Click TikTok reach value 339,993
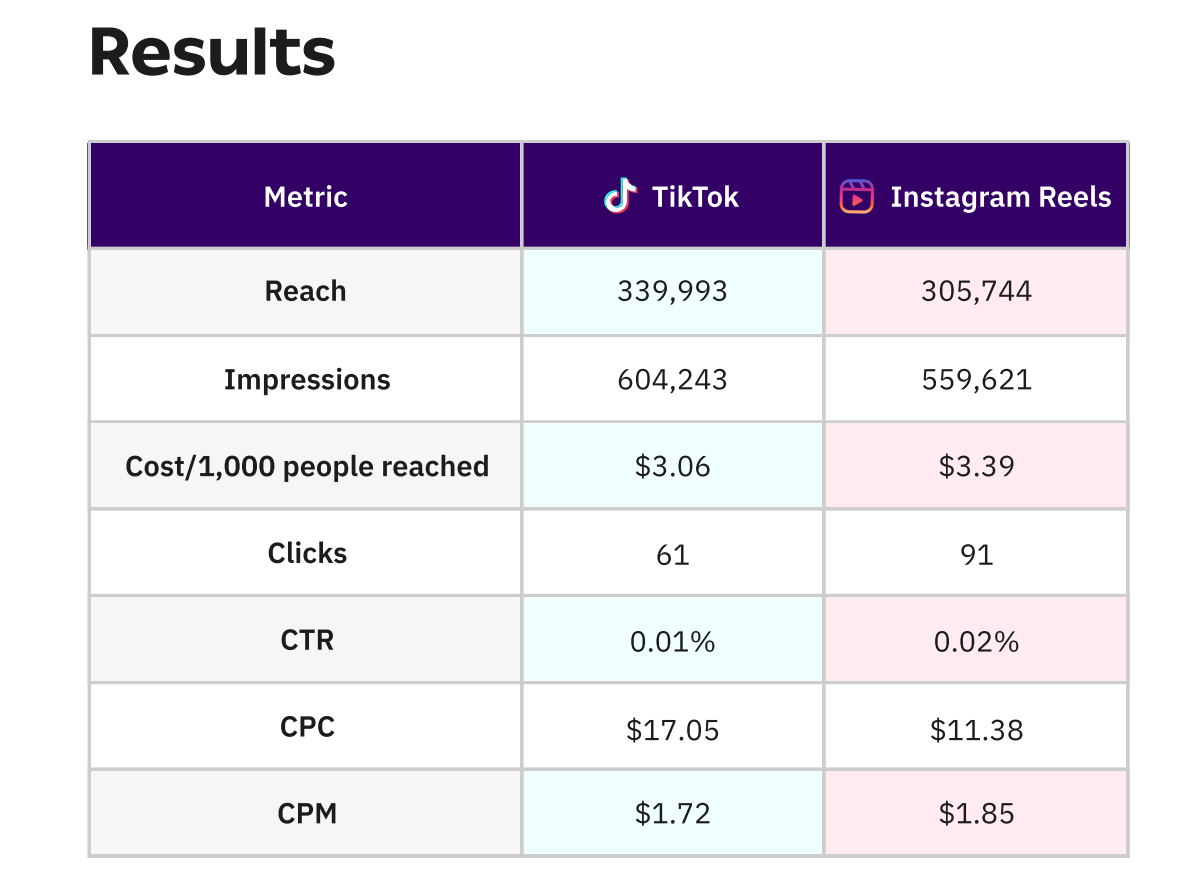This screenshot has width=1199, height=881. click(672, 292)
